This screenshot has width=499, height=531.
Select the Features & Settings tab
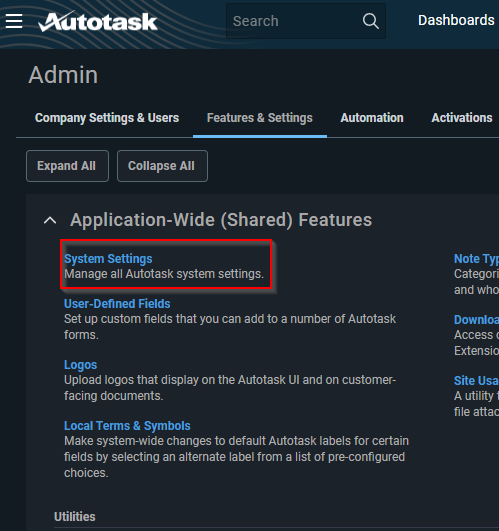pyautogui.click(x=260, y=118)
